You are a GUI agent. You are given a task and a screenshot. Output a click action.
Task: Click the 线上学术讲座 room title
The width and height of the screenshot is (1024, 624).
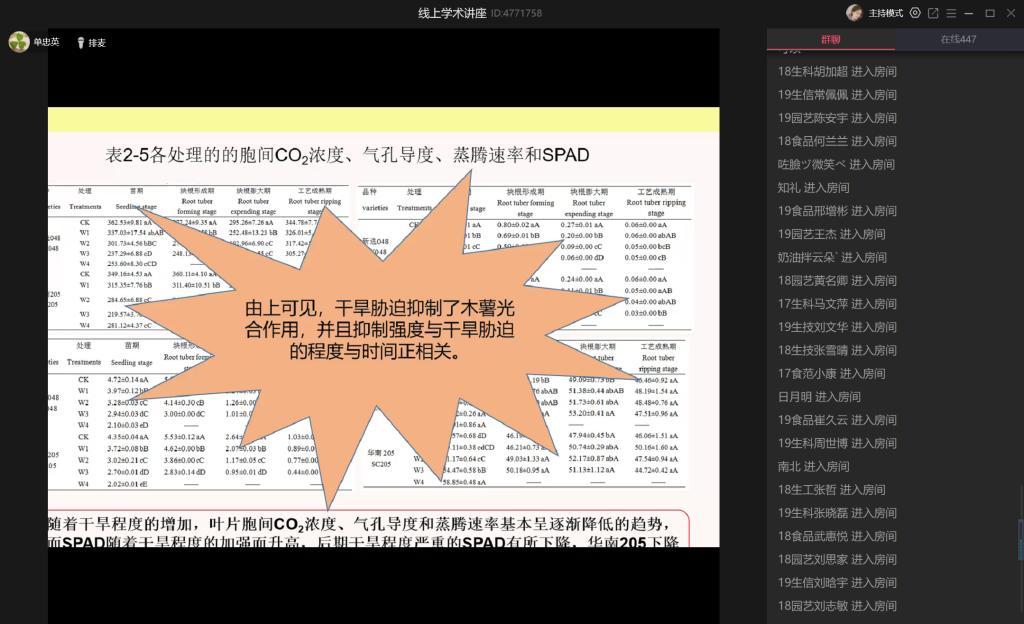(x=452, y=13)
